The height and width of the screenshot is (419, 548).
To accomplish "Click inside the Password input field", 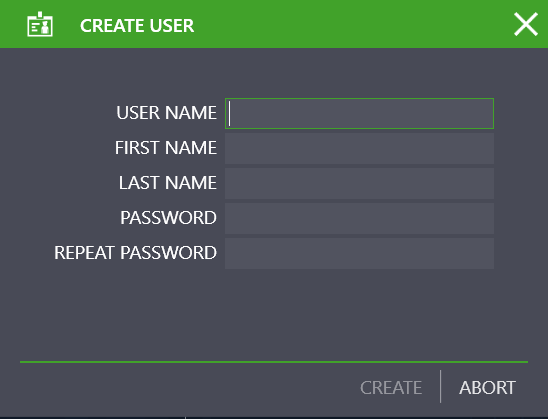I will coord(359,218).
